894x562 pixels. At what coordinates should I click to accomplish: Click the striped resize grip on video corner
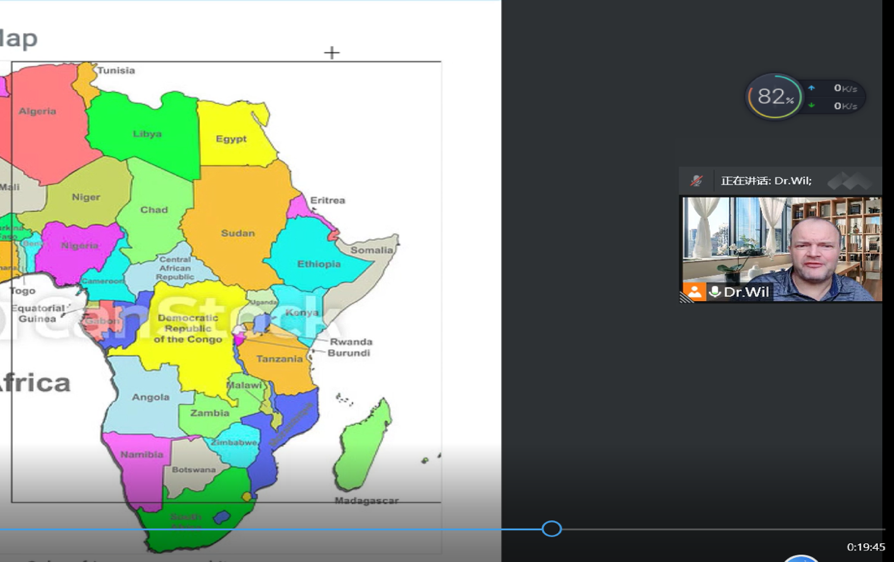pos(685,298)
